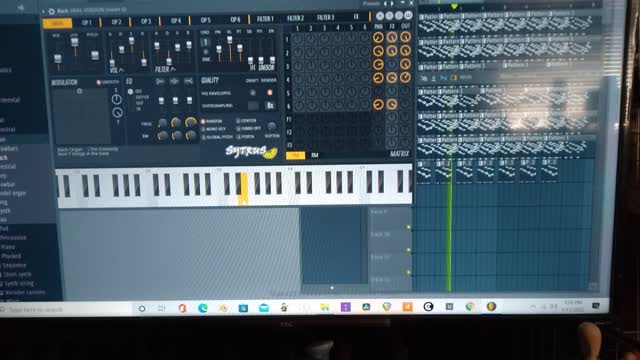
Task: Click the playlist playhead marker on the ruler
Action: (x=453, y=7)
